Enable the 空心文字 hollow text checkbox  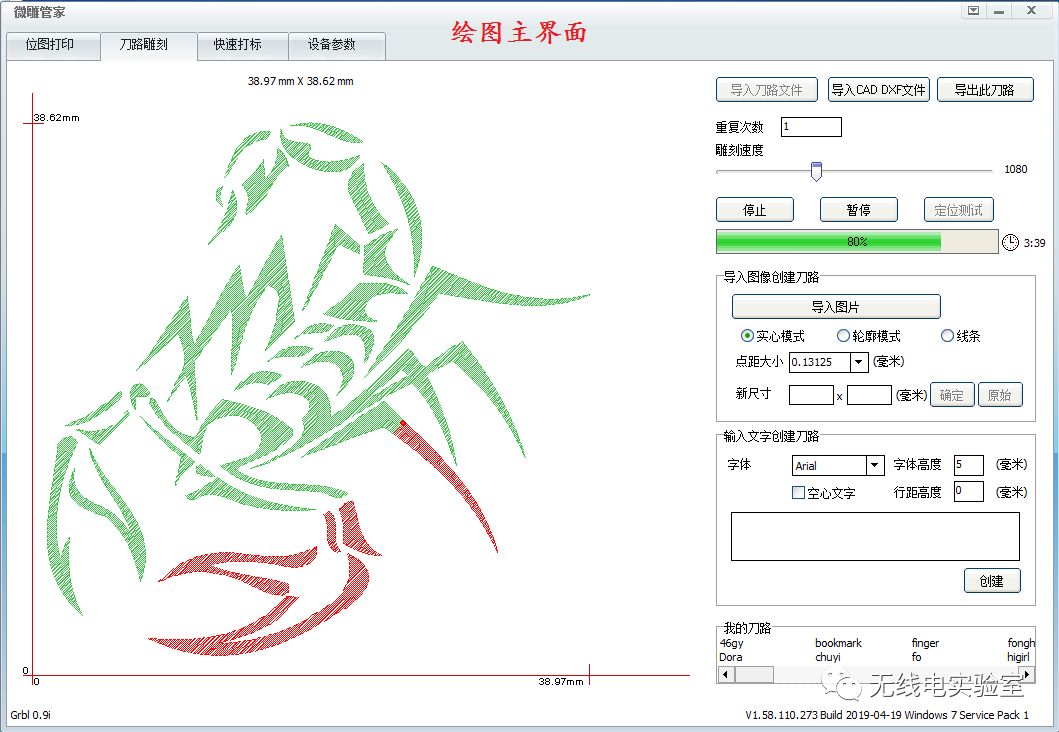pos(798,491)
